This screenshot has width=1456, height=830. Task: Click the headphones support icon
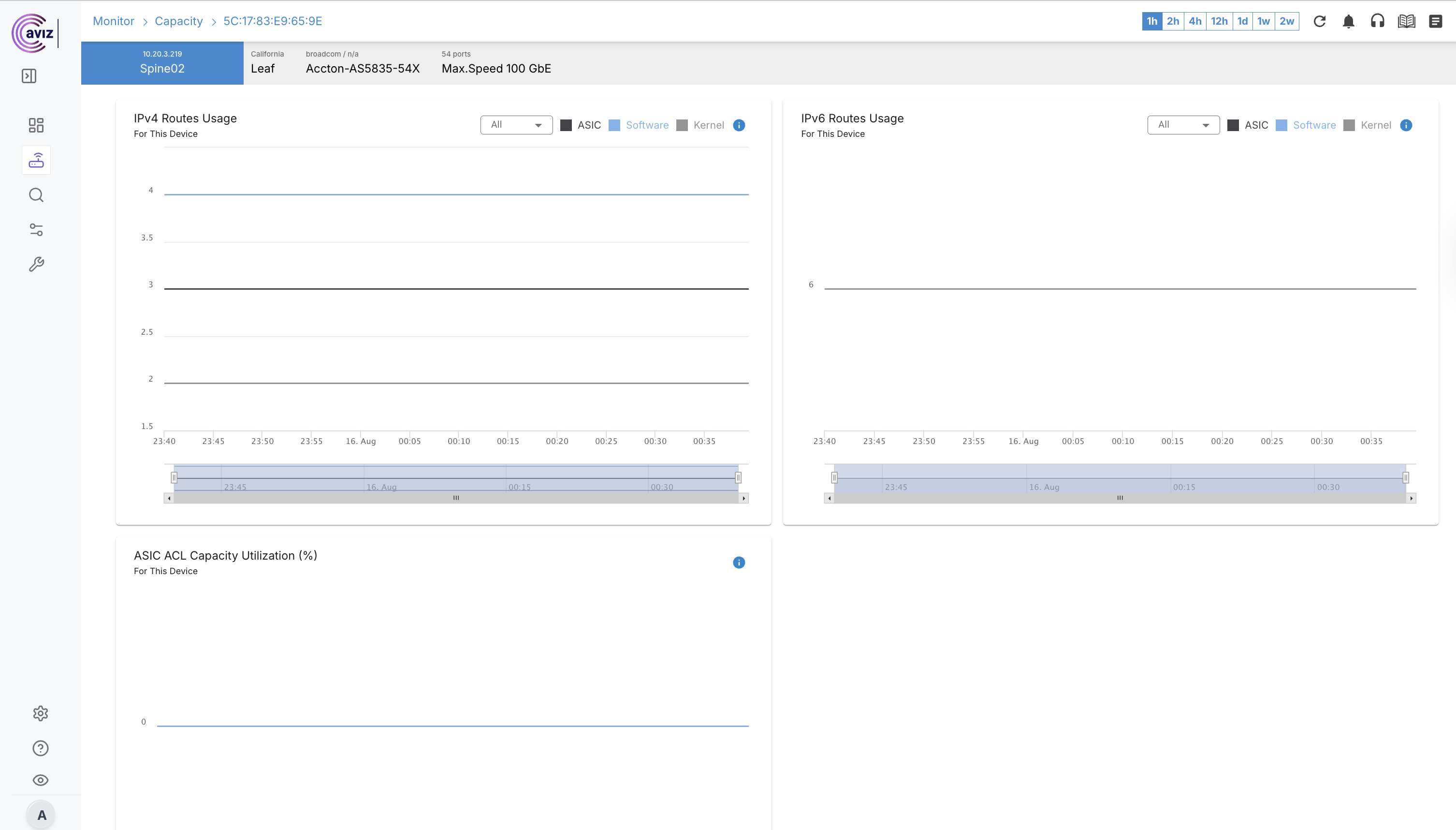1377,21
